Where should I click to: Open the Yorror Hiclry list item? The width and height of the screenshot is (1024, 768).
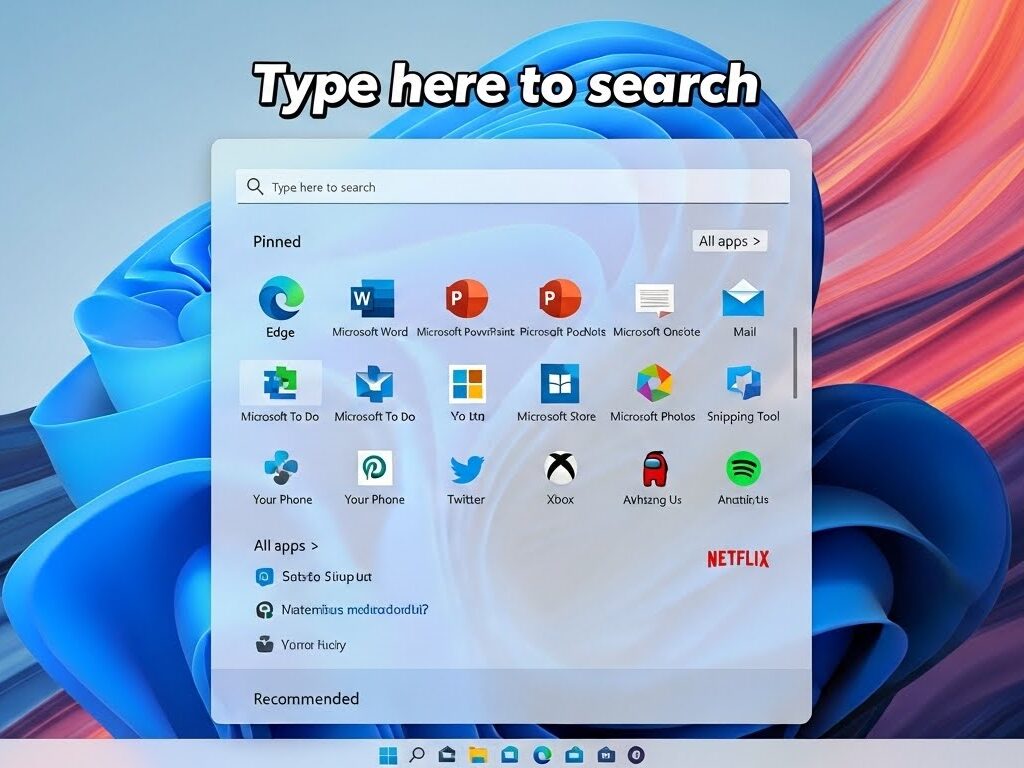[x=300, y=645]
